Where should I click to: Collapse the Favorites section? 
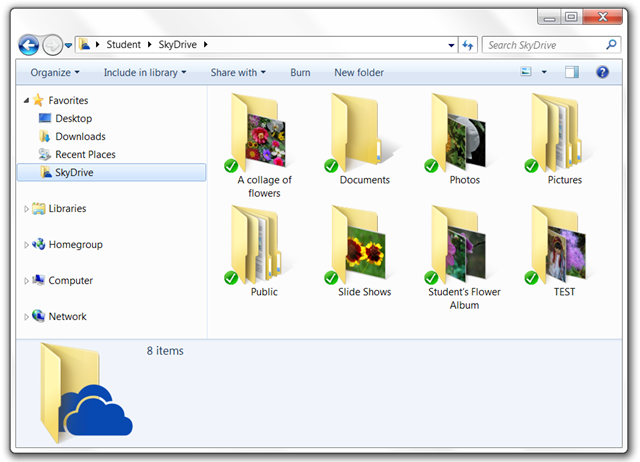[26, 101]
